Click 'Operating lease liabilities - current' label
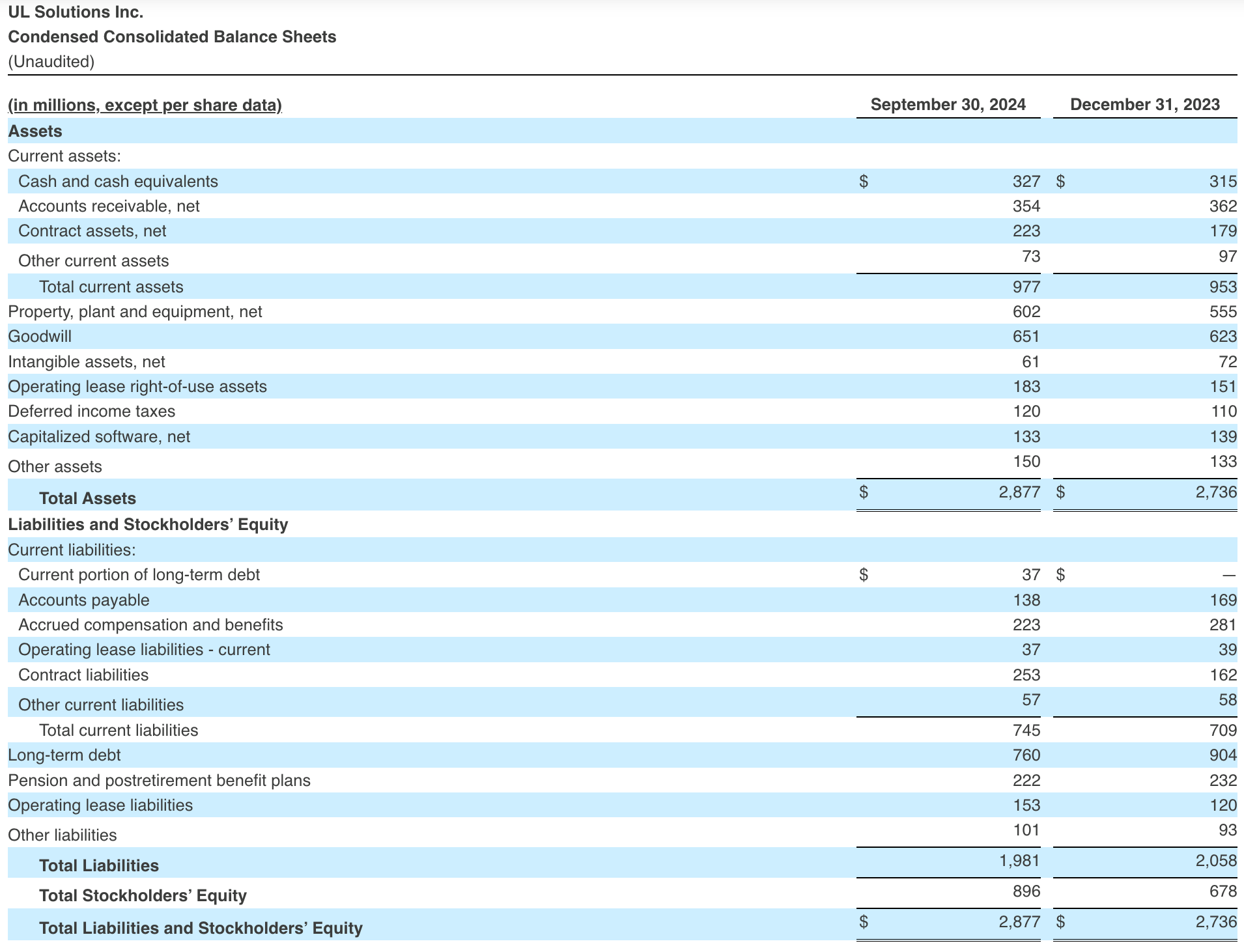Image resolution: width=1244 pixels, height=952 pixels. point(144,649)
